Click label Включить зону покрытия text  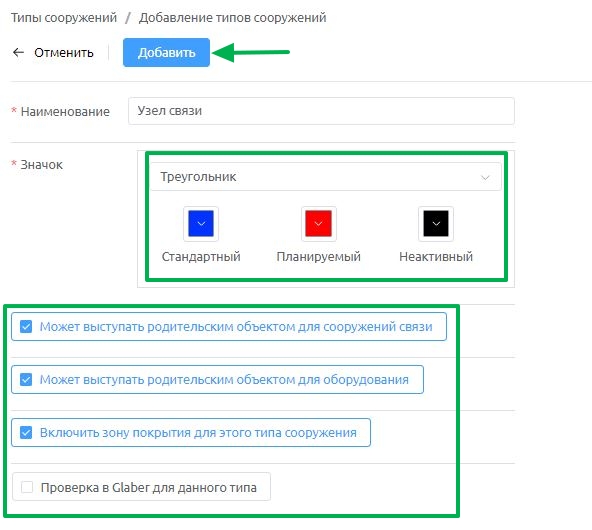point(198,433)
